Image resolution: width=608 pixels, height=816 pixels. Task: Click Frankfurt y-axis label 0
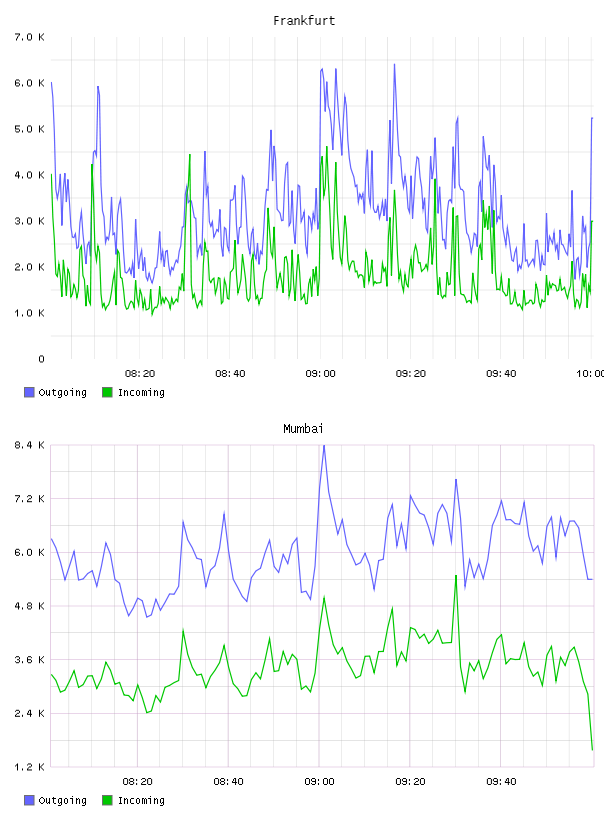42,359
